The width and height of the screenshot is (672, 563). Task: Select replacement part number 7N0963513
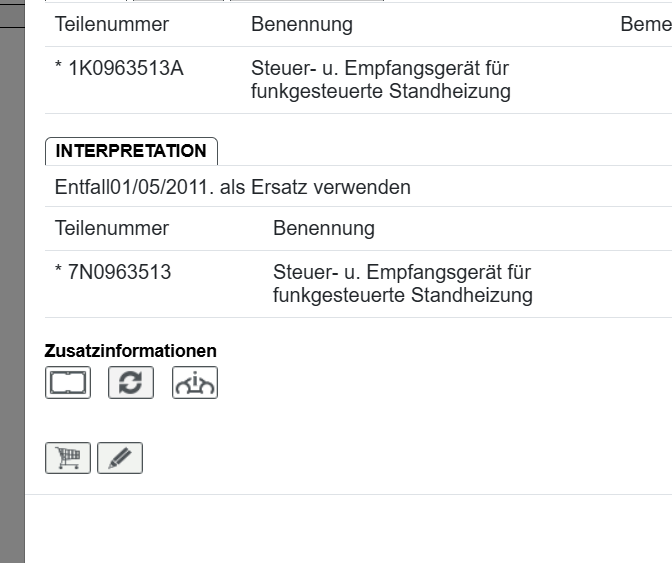119,272
